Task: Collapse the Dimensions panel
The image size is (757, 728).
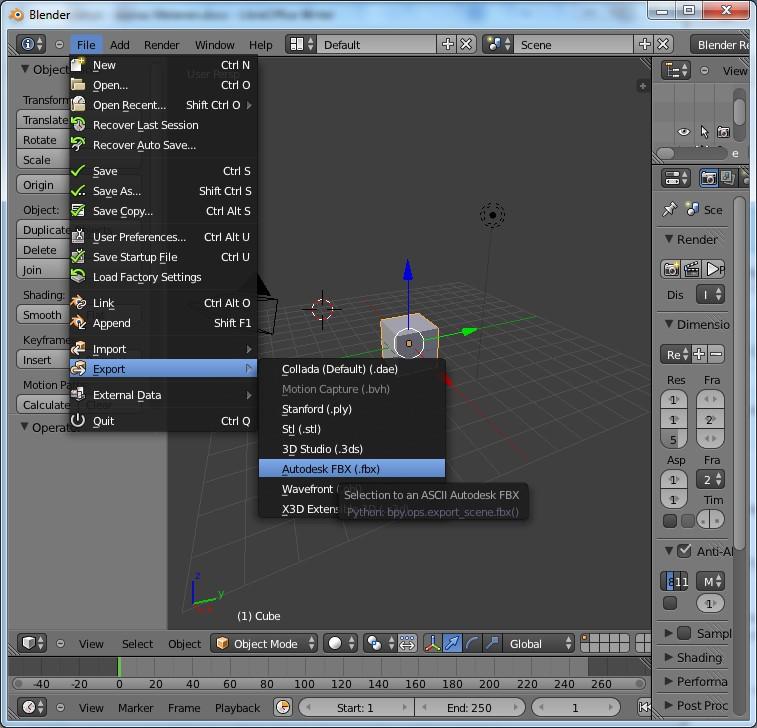Action: tap(669, 324)
